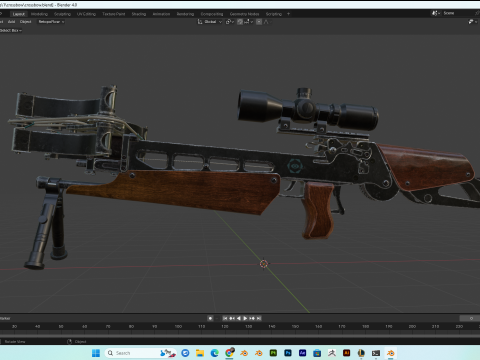Open ZBrush from the taskbar
Screen dimensions: 480x360
point(332,353)
